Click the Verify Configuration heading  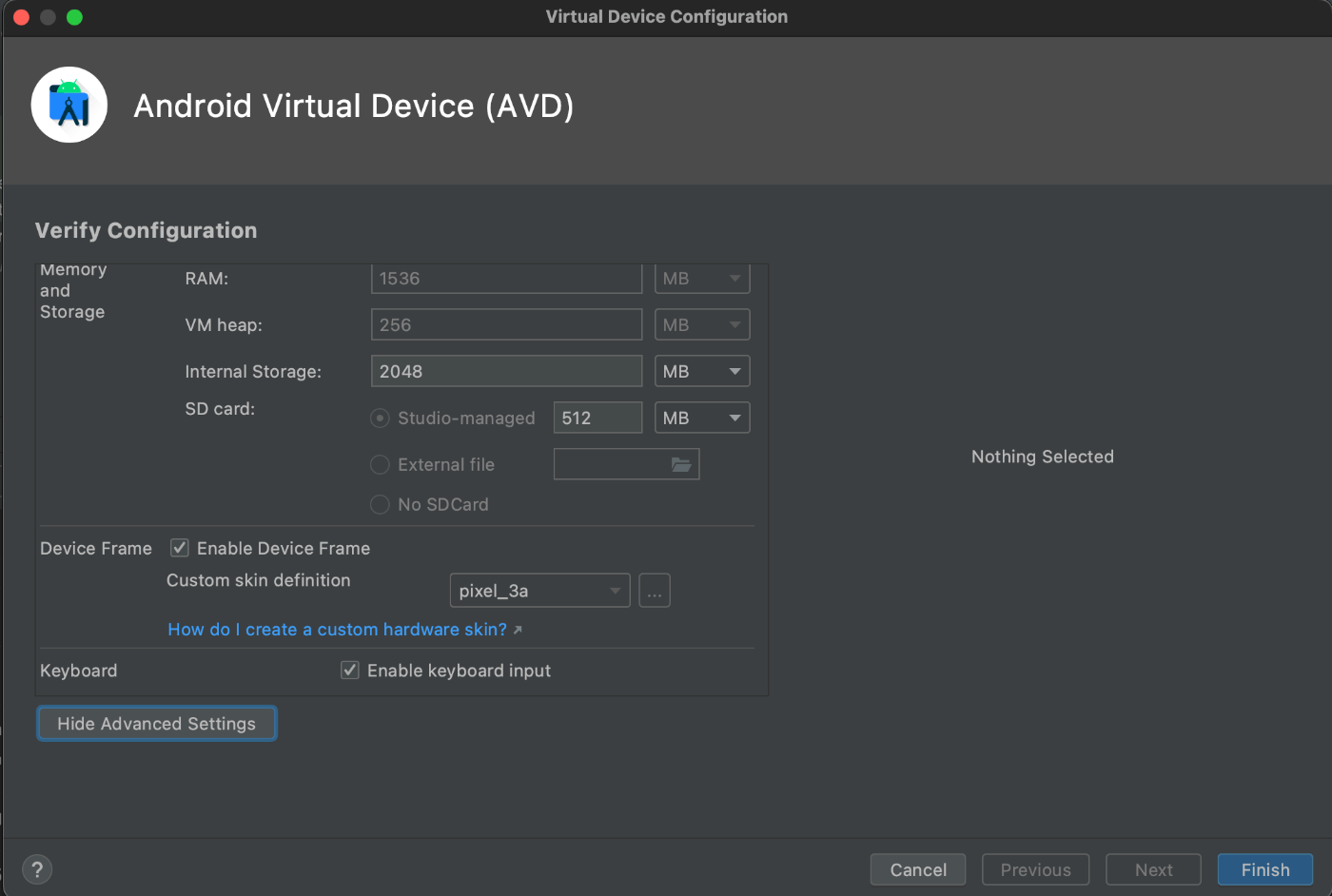(x=146, y=230)
